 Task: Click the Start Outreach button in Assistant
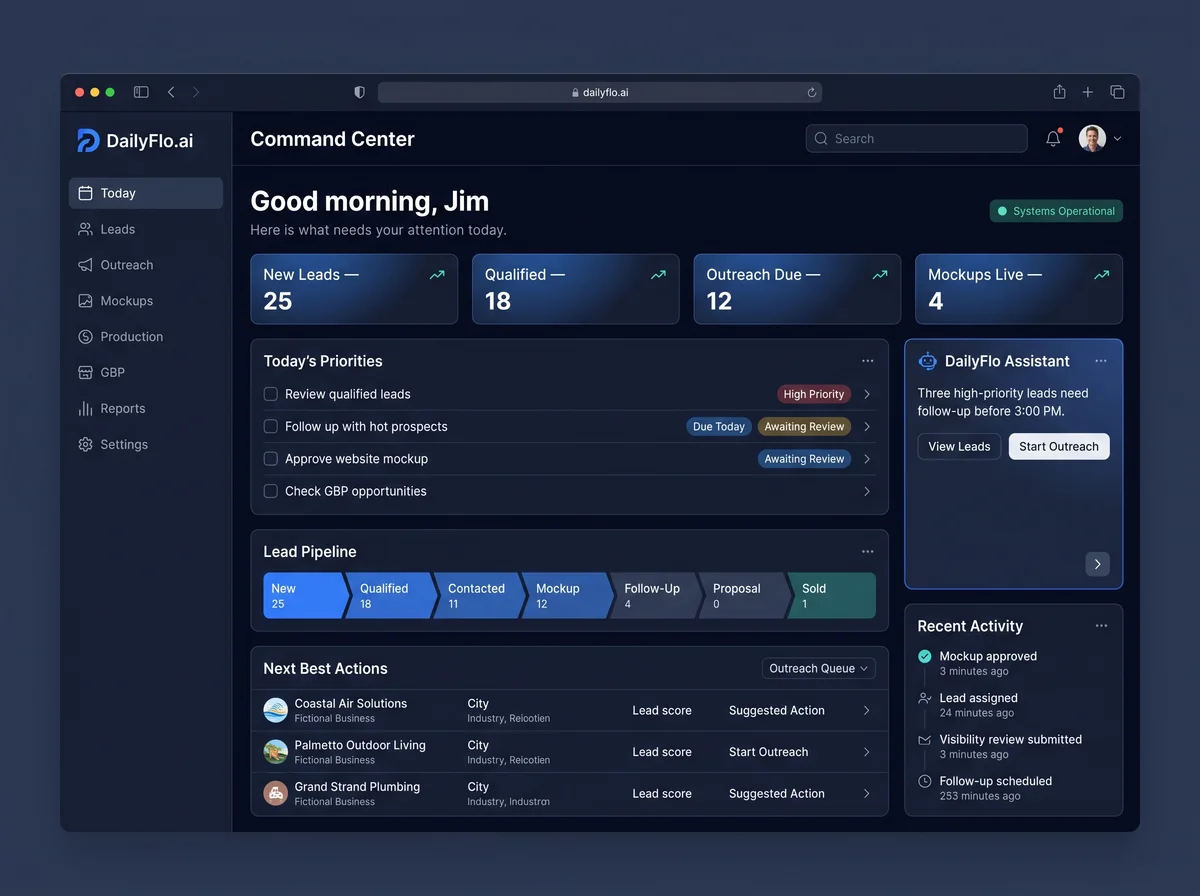(1059, 446)
